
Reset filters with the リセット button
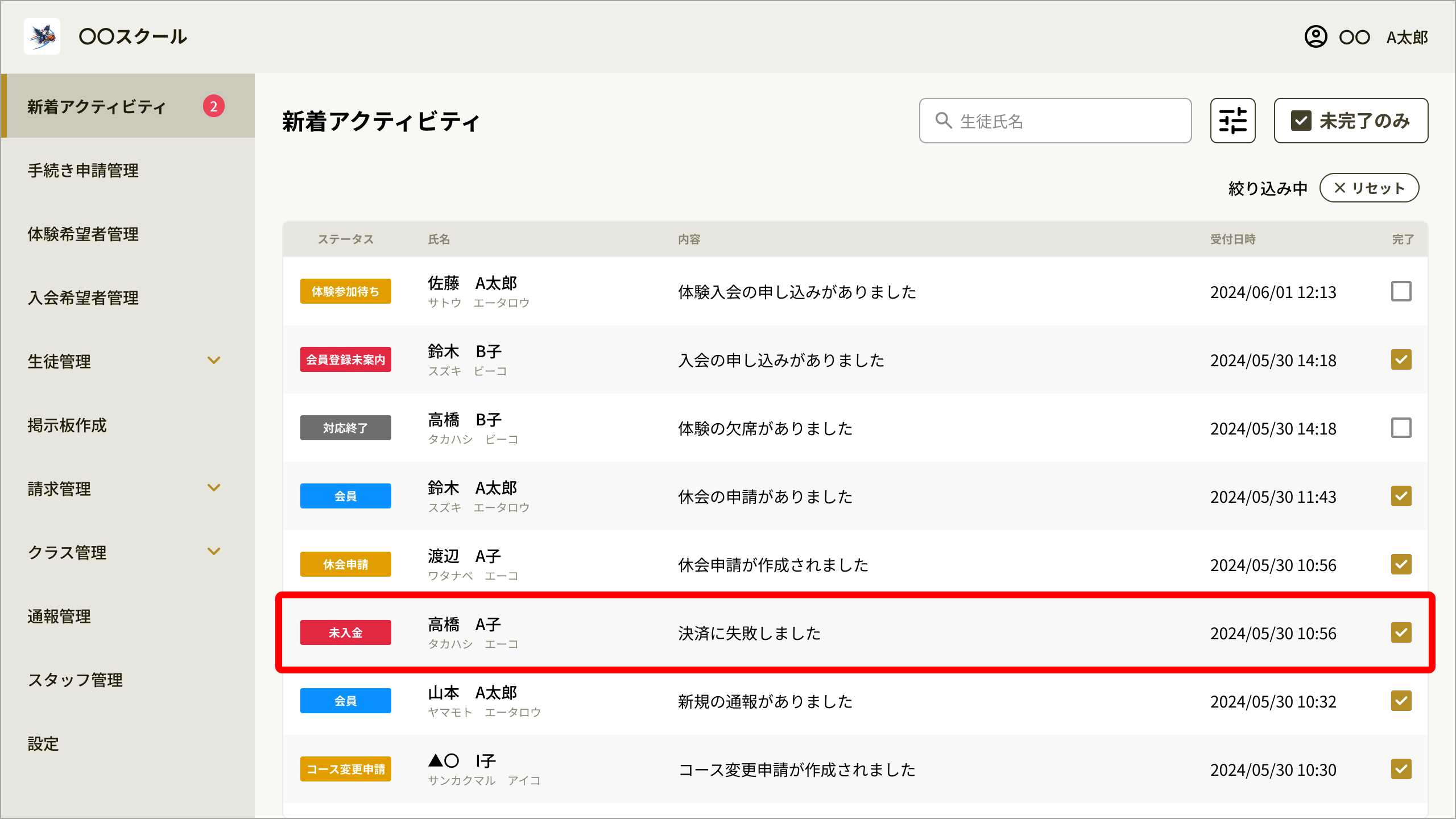pyautogui.click(x=1369, y=188)
